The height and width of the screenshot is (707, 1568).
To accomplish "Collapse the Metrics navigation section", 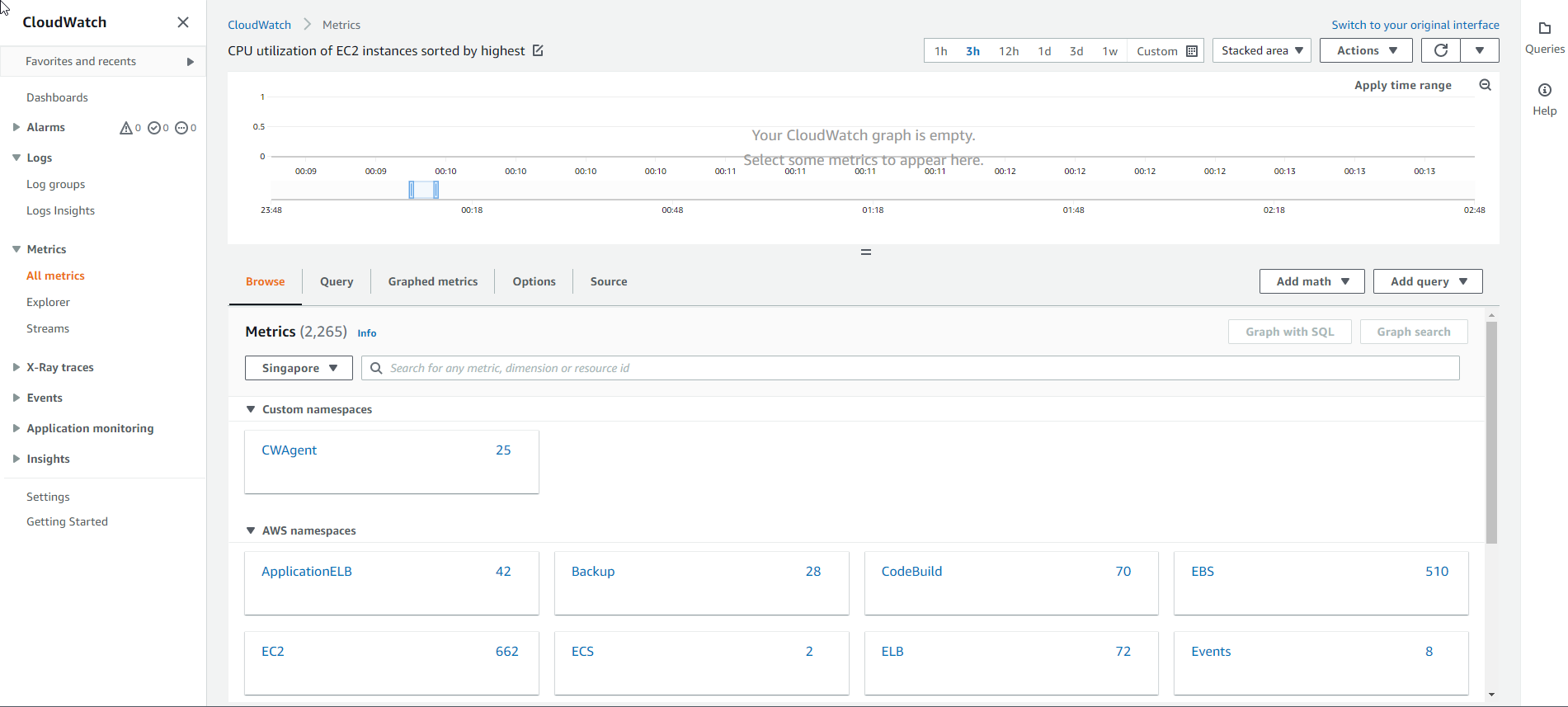I will [x=16, y=249].
